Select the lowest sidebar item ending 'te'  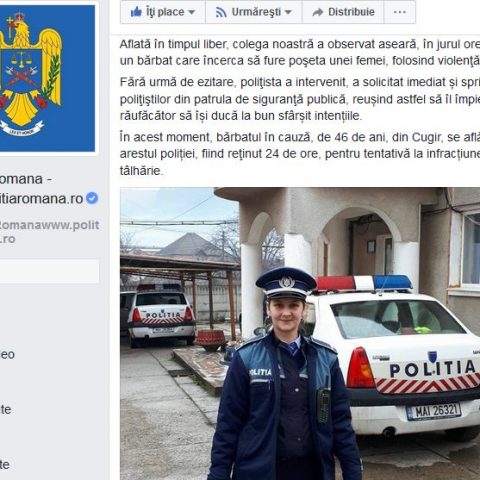click(5, 464)
